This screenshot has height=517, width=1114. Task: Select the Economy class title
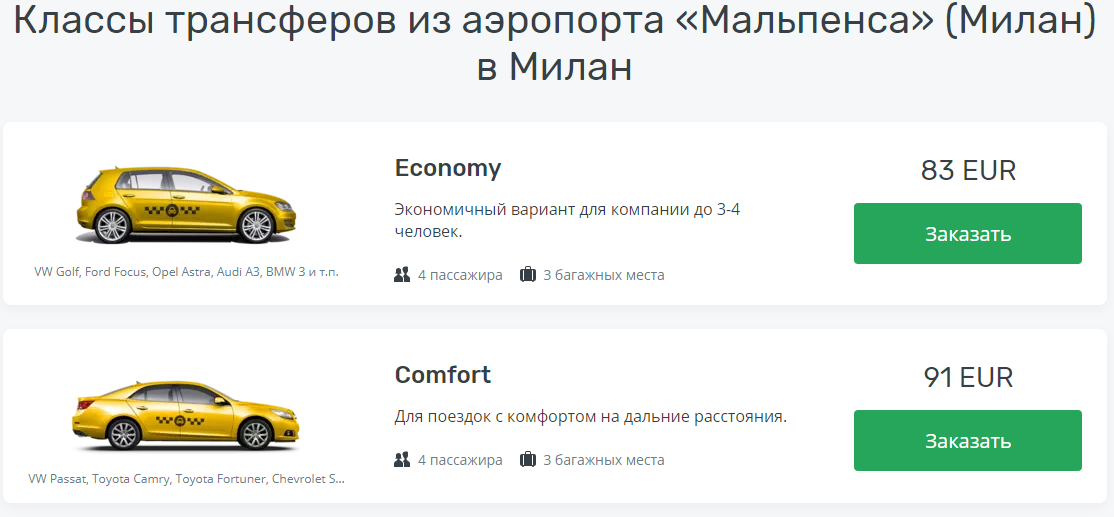[x=448, y=167]
